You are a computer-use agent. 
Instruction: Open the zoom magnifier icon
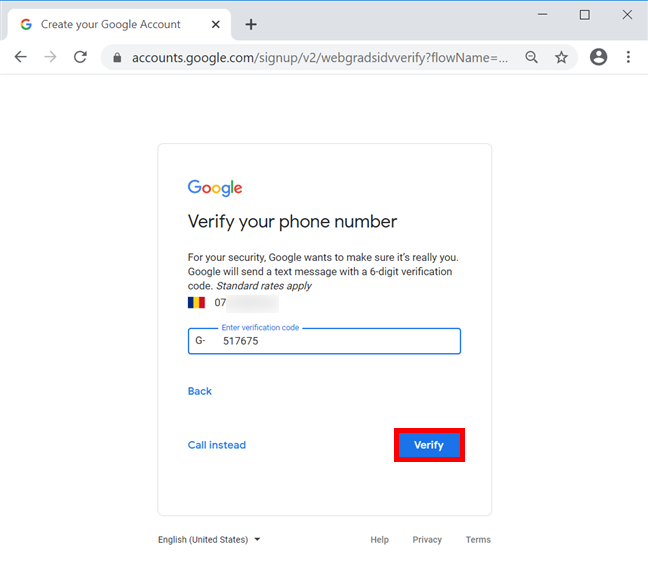(532, 58)
